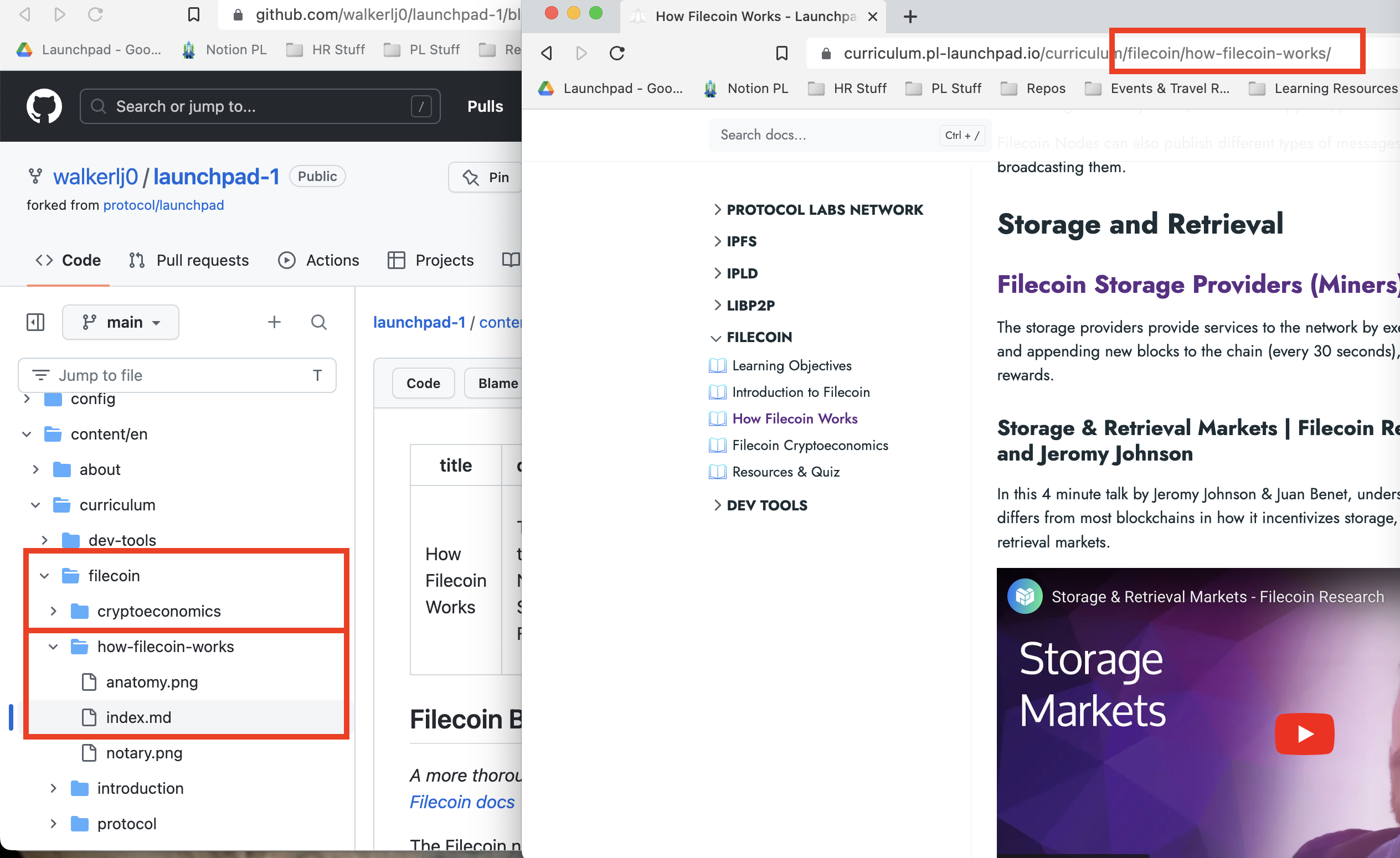
Task: Collapse the curriculum folder
Action: pyautogui.click(x=36, y=505)
